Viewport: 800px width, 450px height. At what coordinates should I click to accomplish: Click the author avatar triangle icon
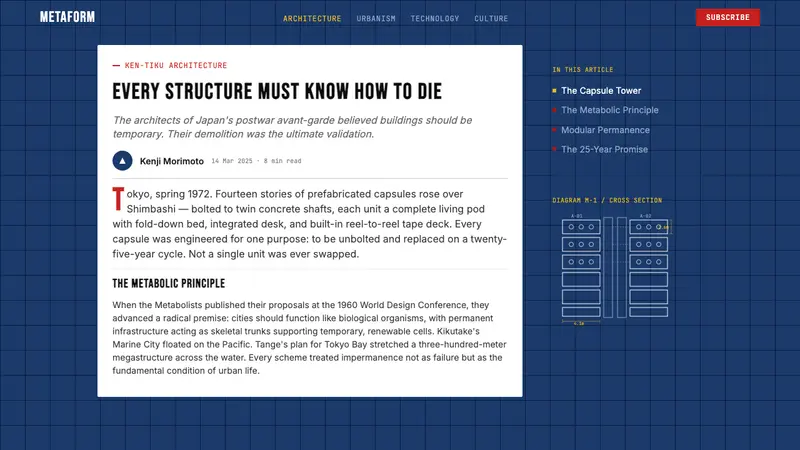pyautogui.click(x=122, y=161)
